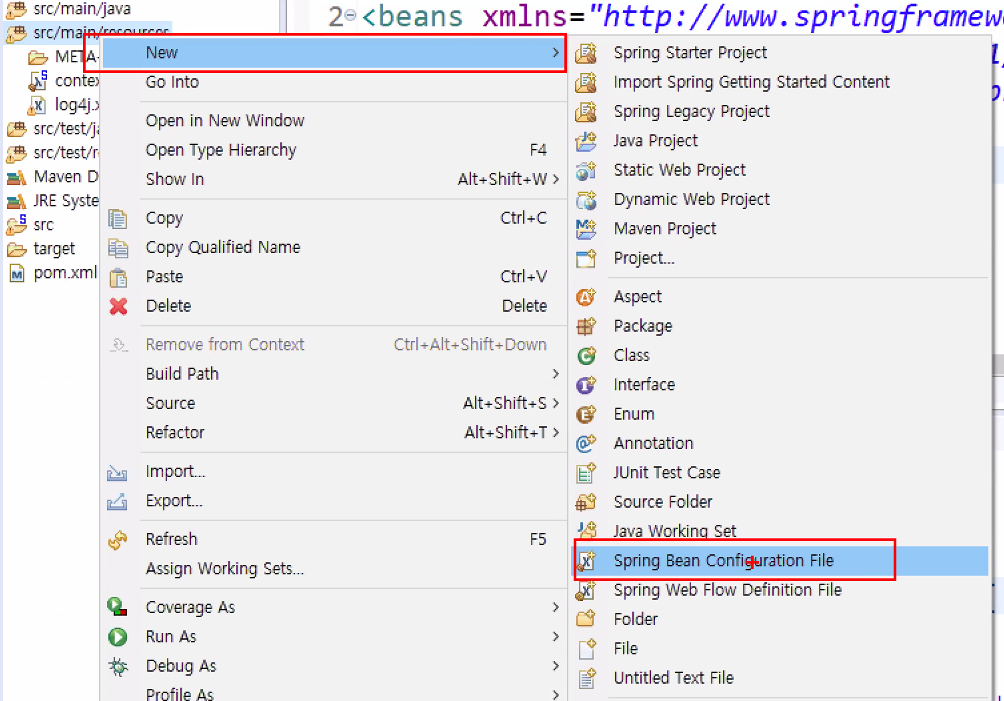Click the Static Web Project globe icon

[586, 170]
